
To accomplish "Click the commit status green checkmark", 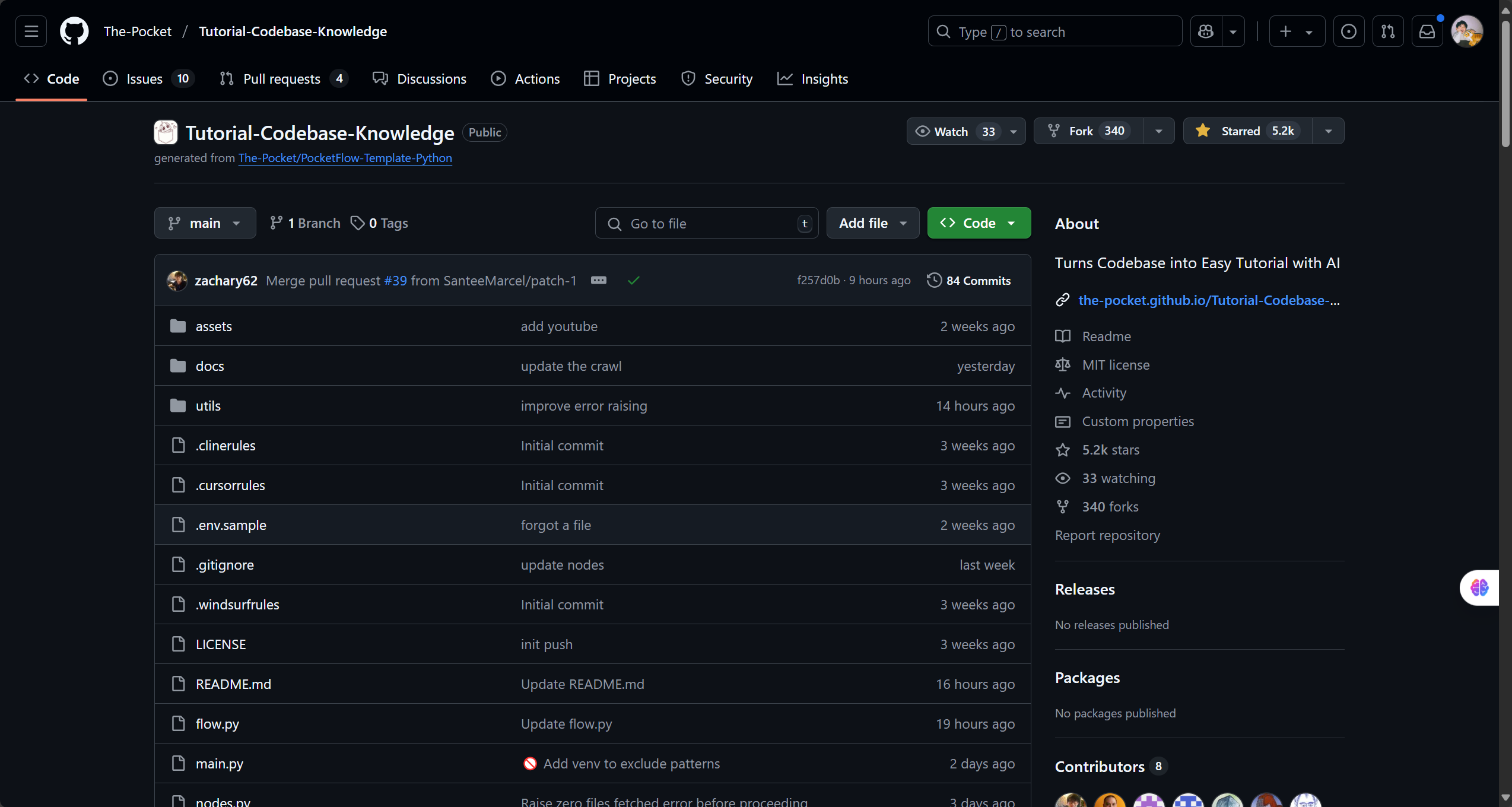I will (633, 281).
